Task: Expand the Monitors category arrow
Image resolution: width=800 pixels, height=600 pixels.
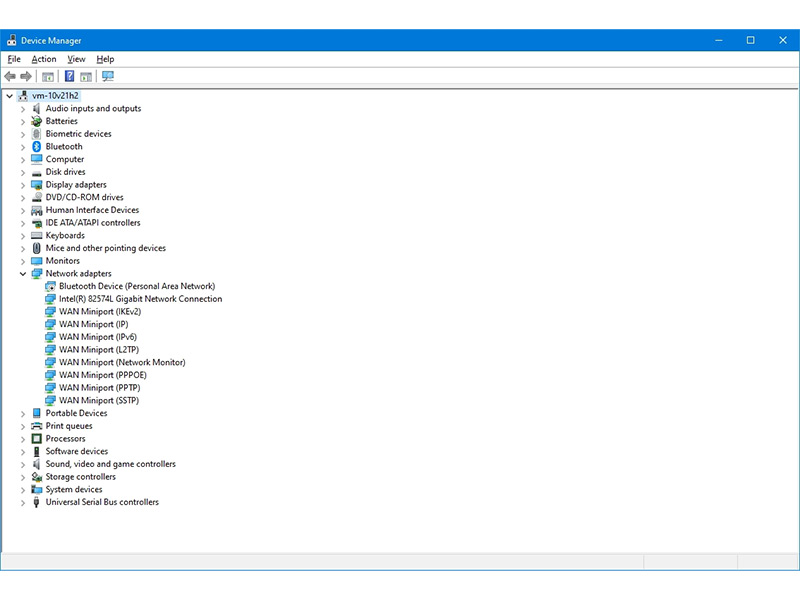Action: pyautogui.click(x=23, y=261)
